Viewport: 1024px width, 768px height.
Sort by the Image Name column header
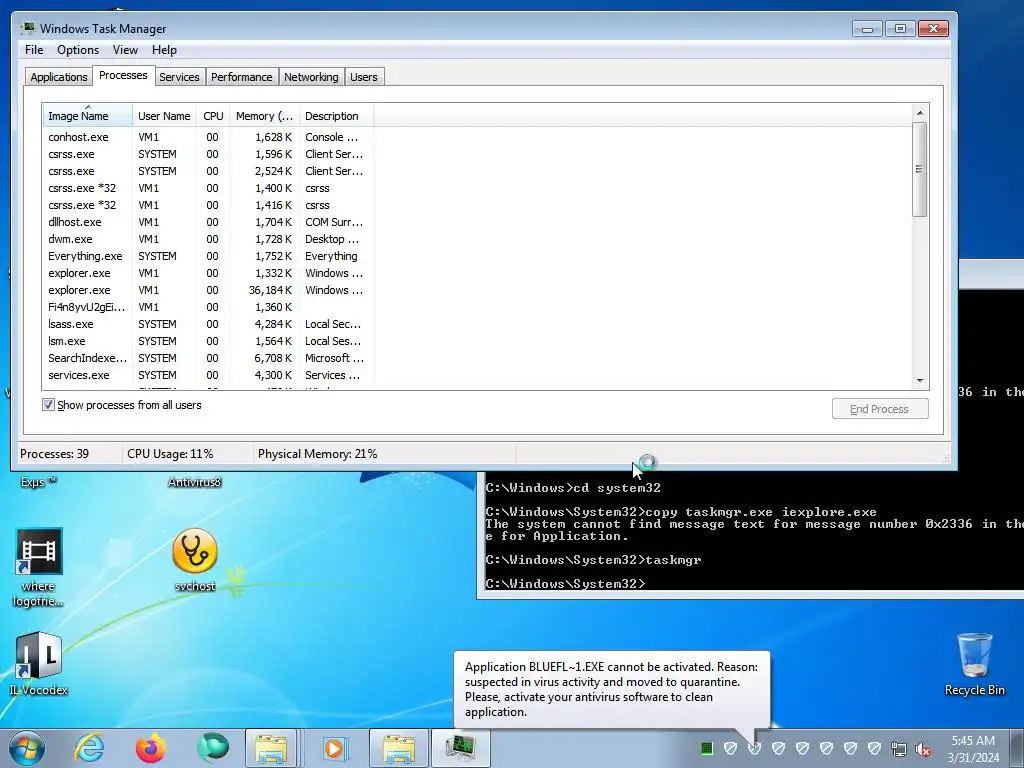point(87,116)
